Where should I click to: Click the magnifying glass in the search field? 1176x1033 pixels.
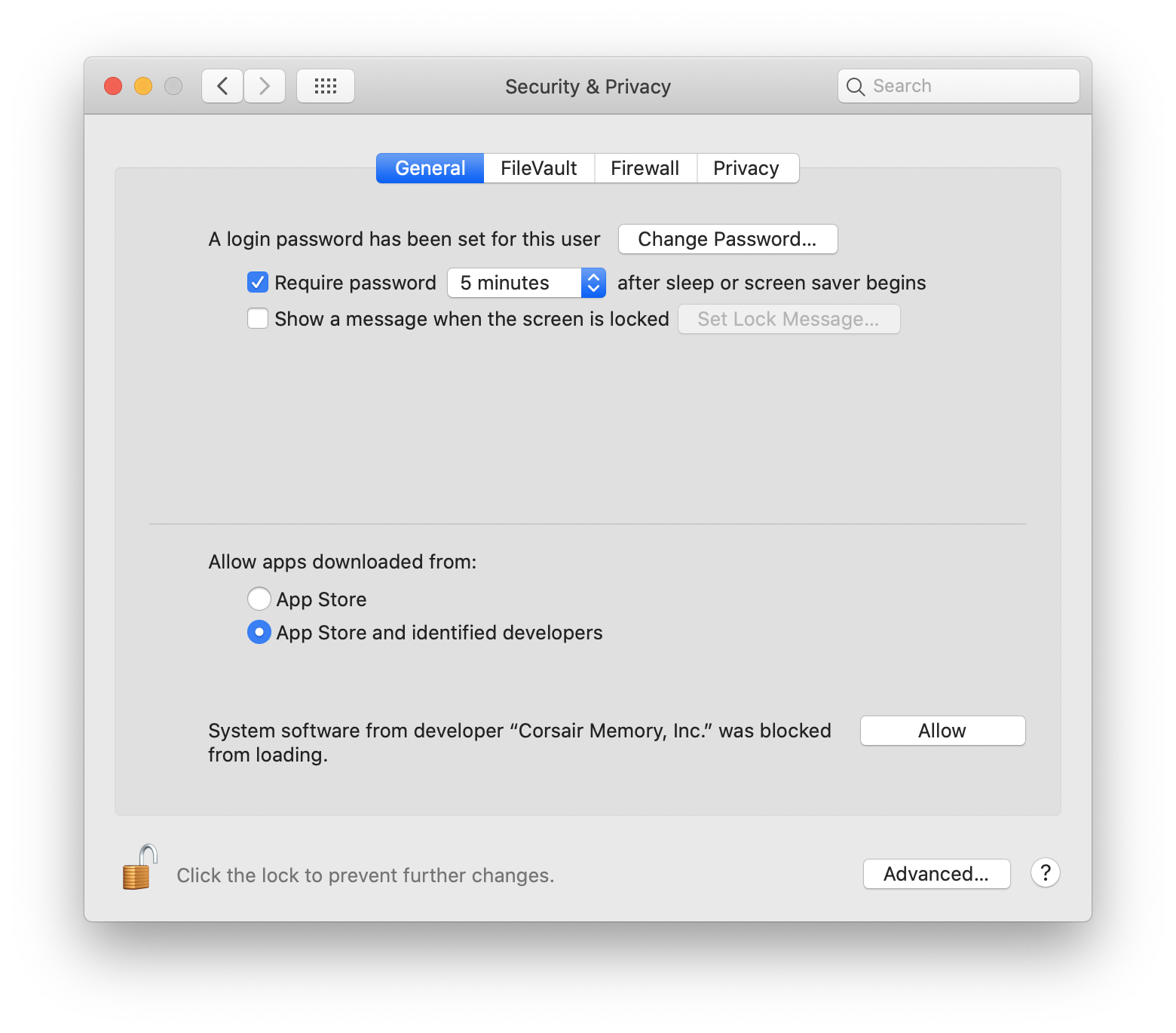coord(856,86)
